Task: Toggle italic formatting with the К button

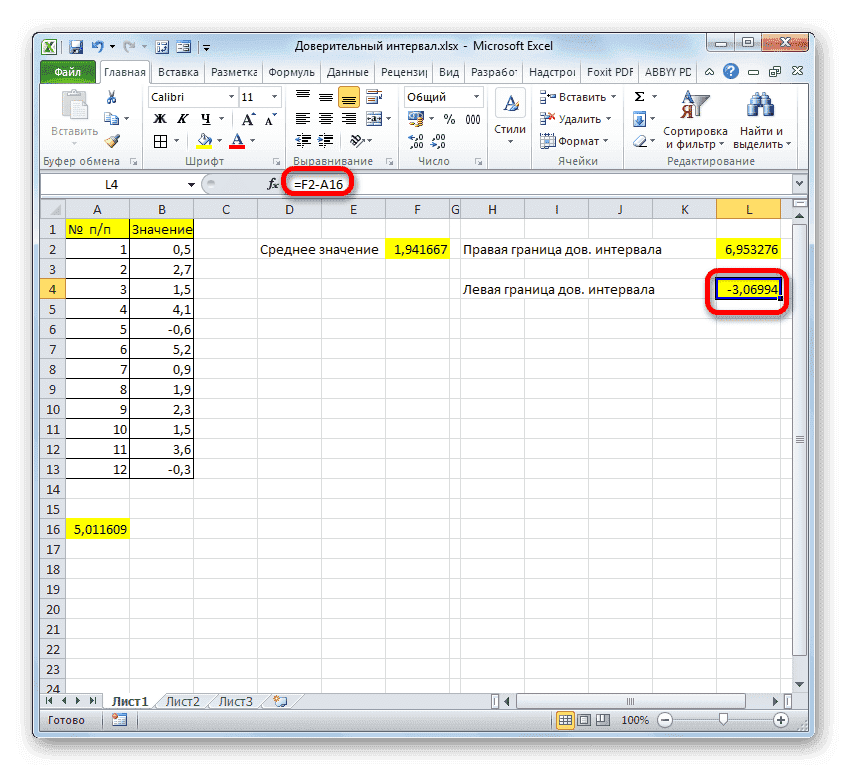Action: pyautogui.click(x=183, y=118)
